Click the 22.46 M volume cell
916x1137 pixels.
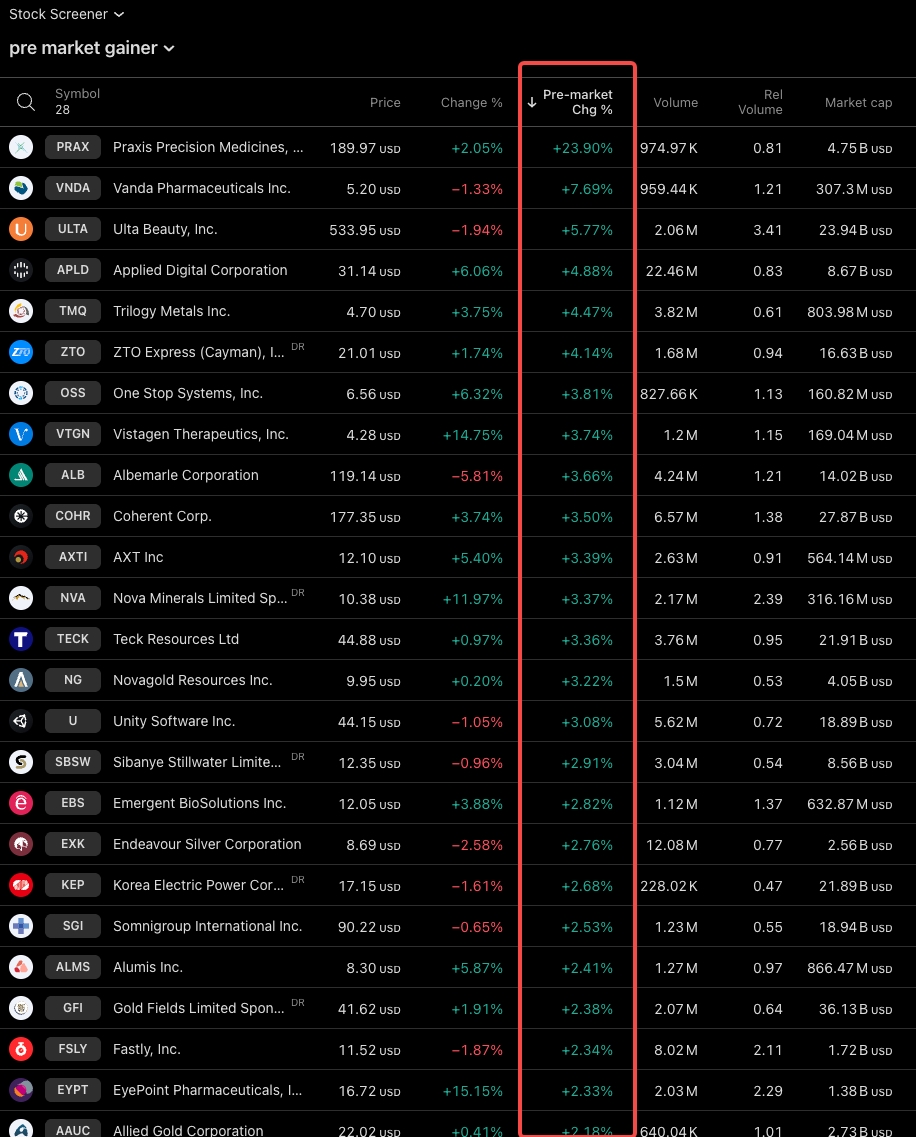[672, 271]
